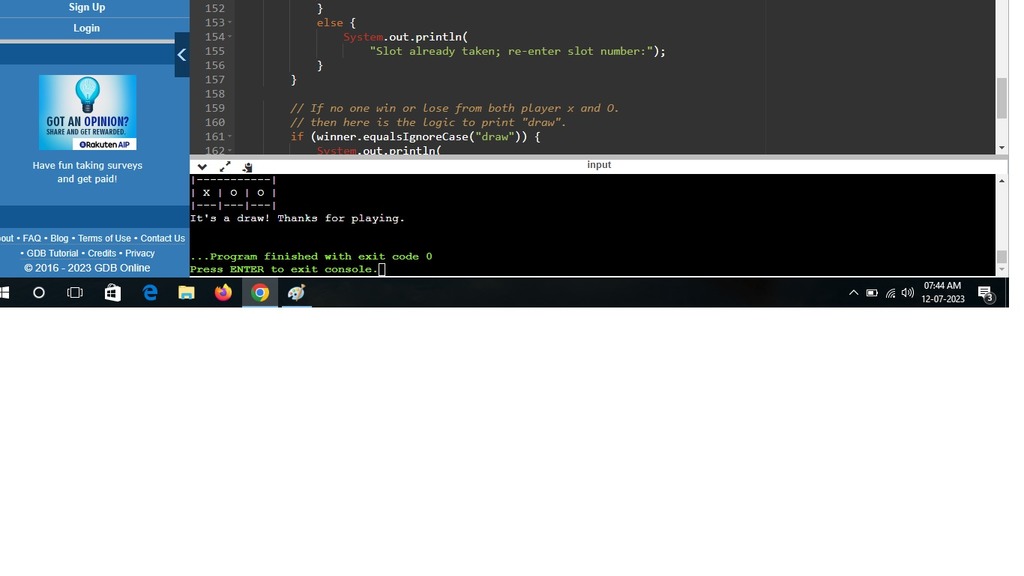Click the code editor scrollbar thumb
This screenshot has height=576, width=1024.
pos(1001,98)
